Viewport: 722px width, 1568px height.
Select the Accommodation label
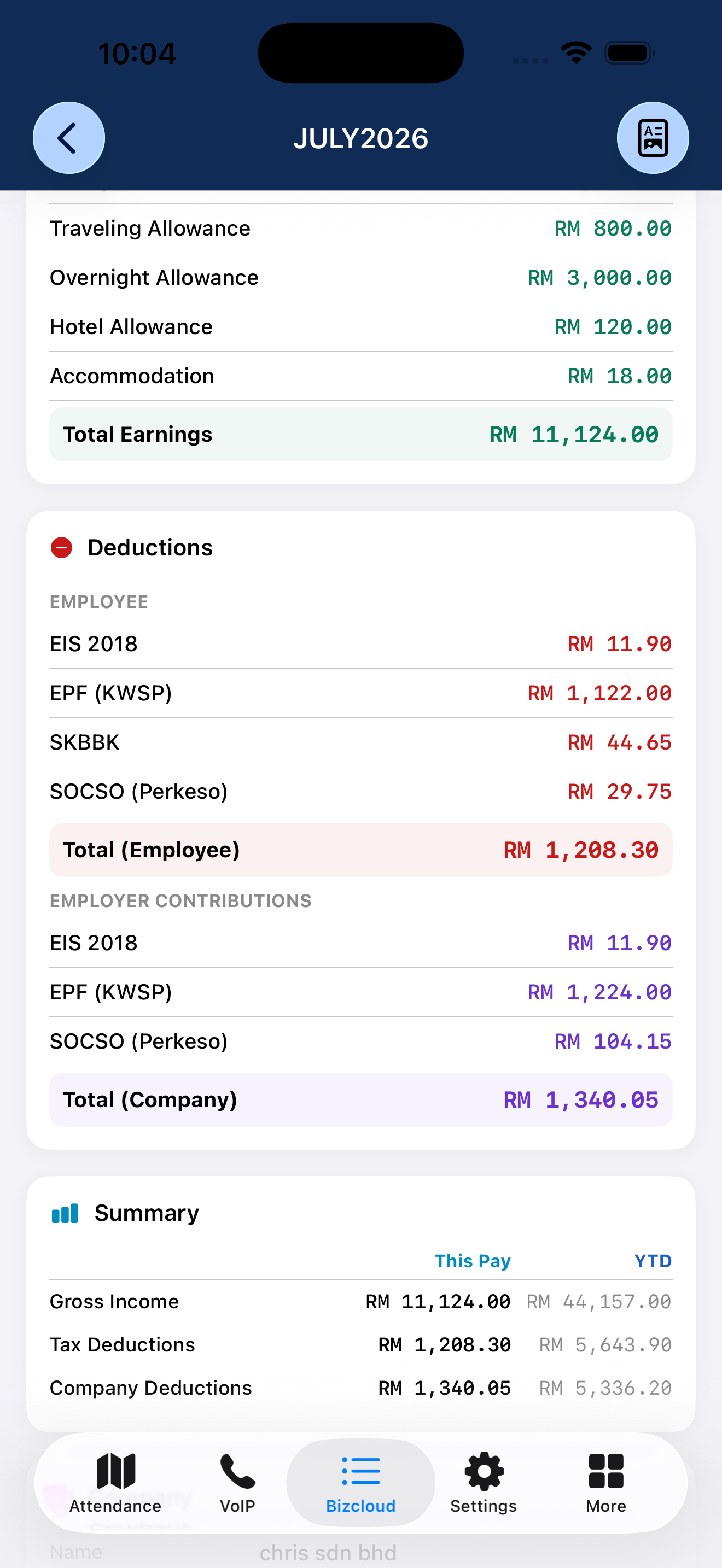point(132,376)
